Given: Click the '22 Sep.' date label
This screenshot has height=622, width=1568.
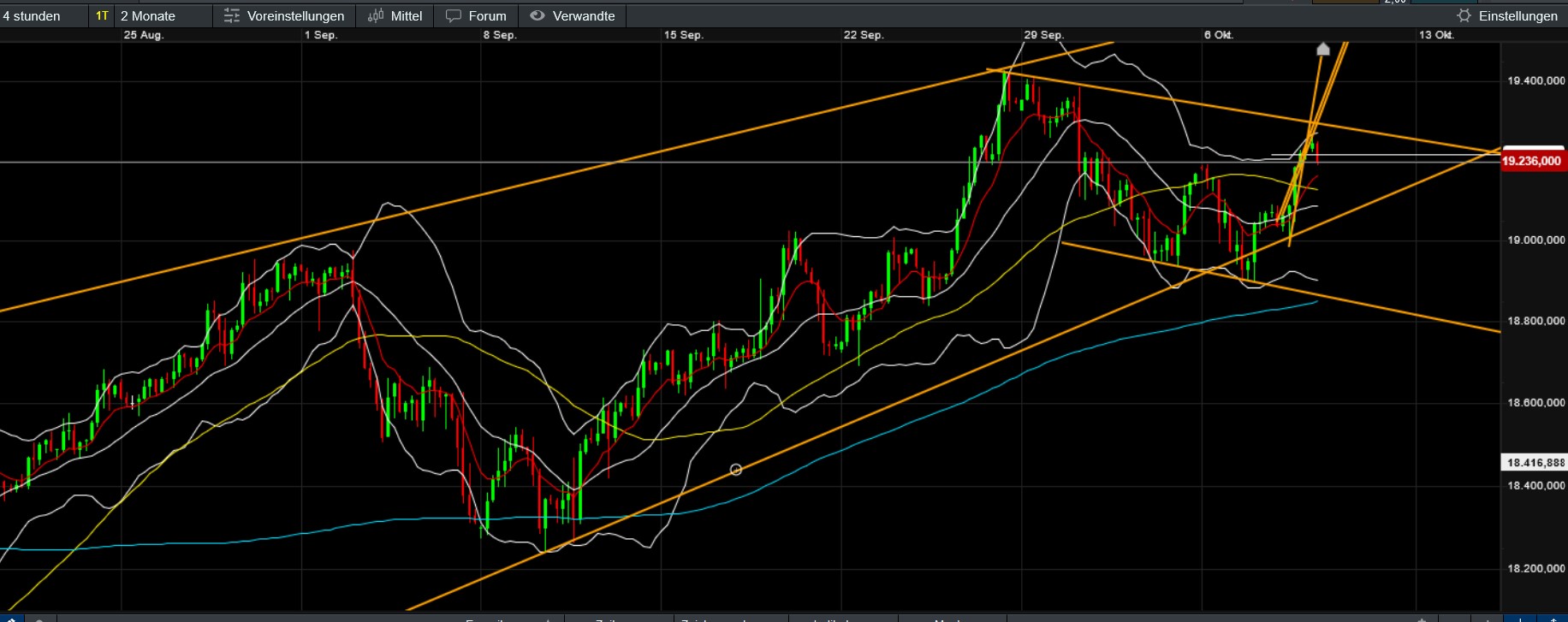Looking at the screenshot, I should 864,35.
